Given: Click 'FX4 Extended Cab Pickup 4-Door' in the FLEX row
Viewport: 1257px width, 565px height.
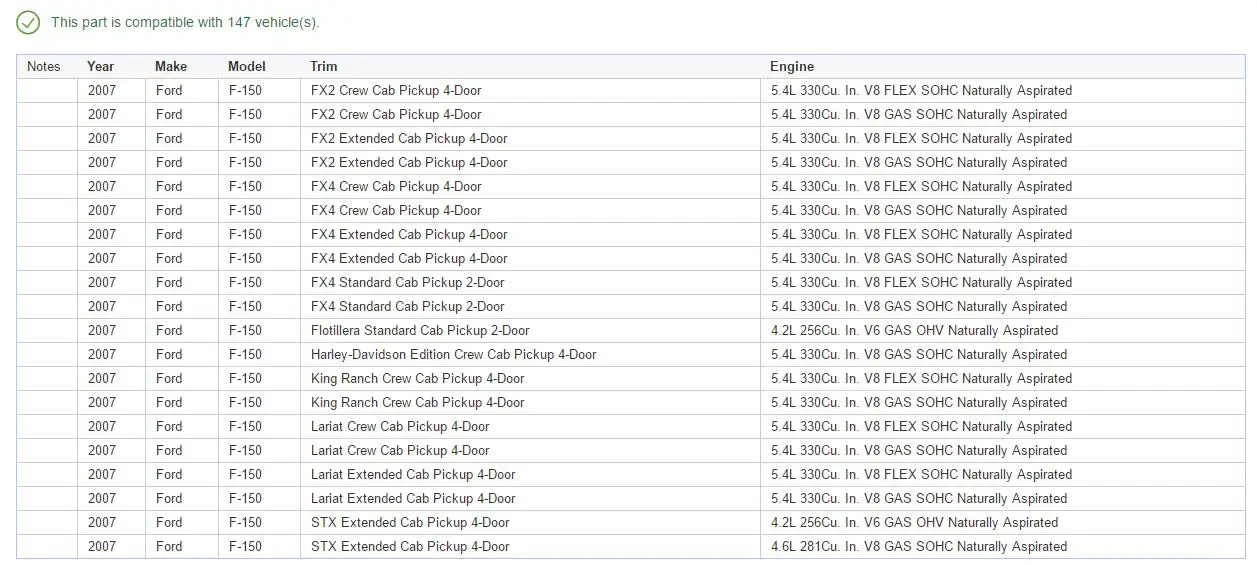Looking at the screenshot, I should click(409, 234).
